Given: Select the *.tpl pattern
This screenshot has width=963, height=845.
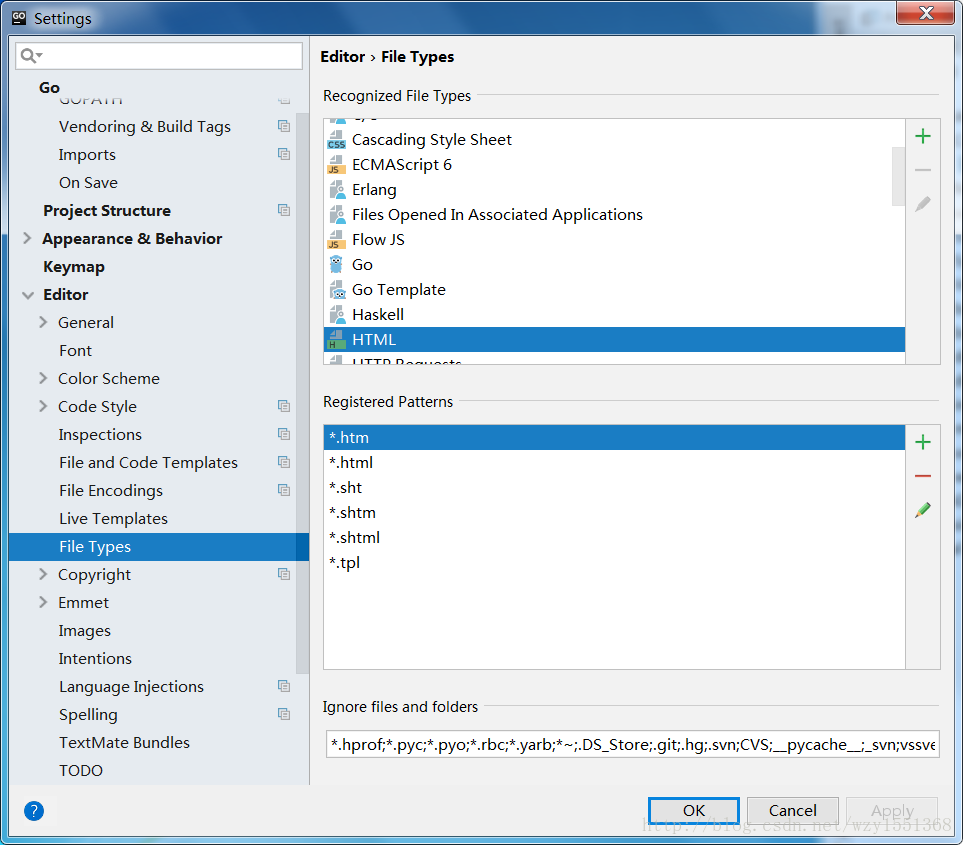Looking at the screenshot, I should 614,563.
